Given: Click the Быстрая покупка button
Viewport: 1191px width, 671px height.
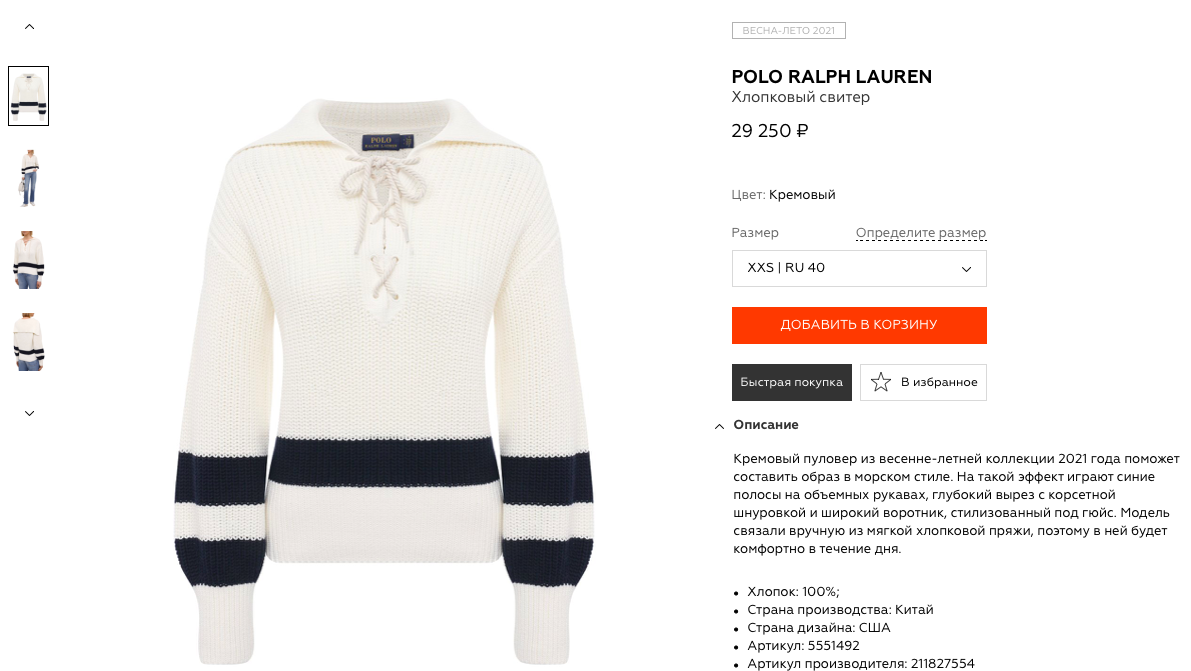Looking at the screenshot, I should [x=791, y=382].
